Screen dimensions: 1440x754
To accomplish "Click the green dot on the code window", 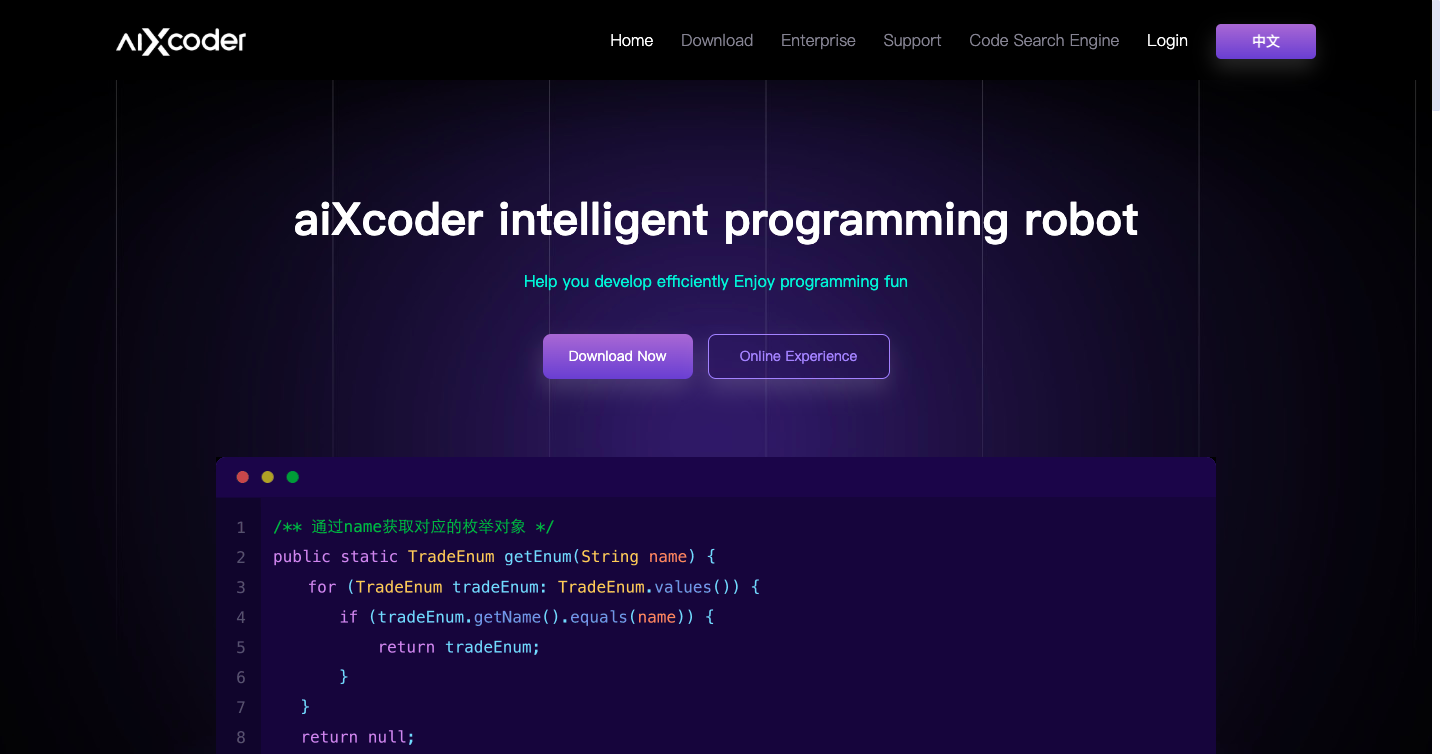I will coord(293,477).
